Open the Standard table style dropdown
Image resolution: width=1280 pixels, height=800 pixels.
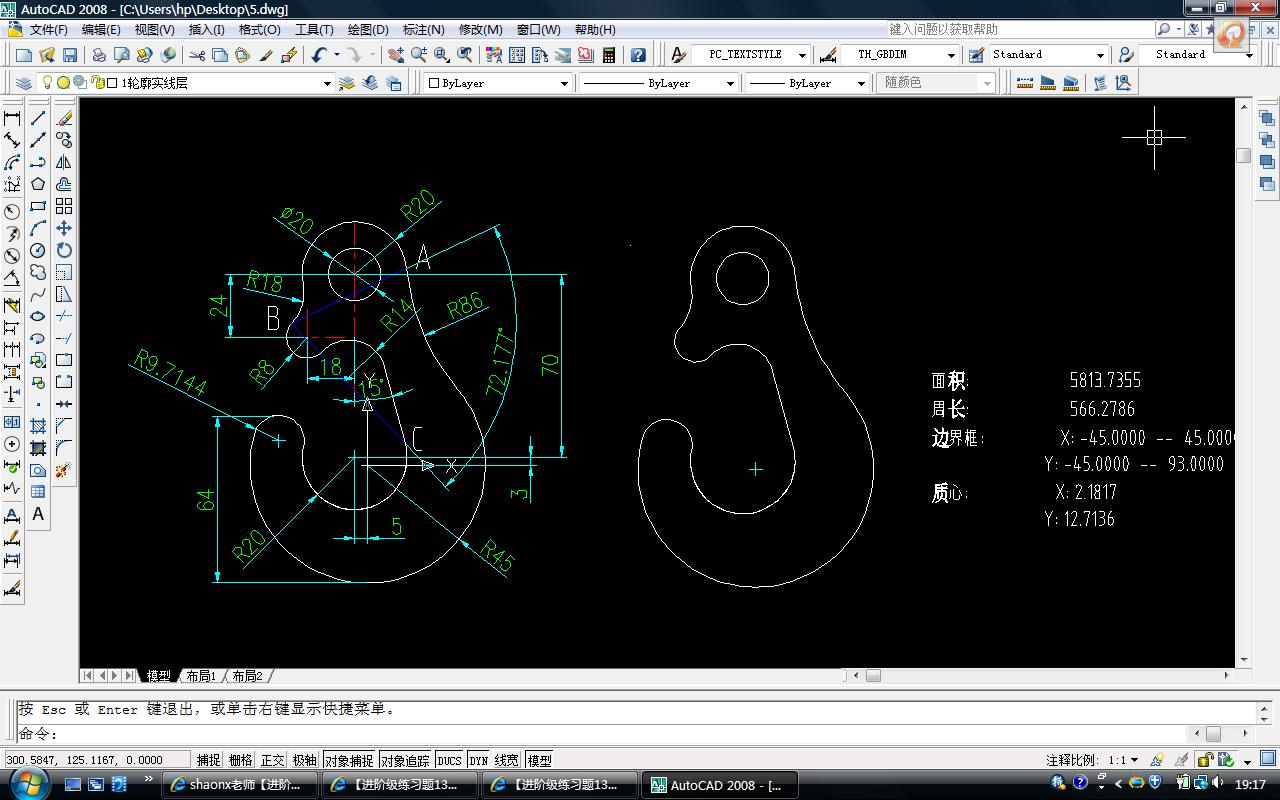(x=1048, y=55)
